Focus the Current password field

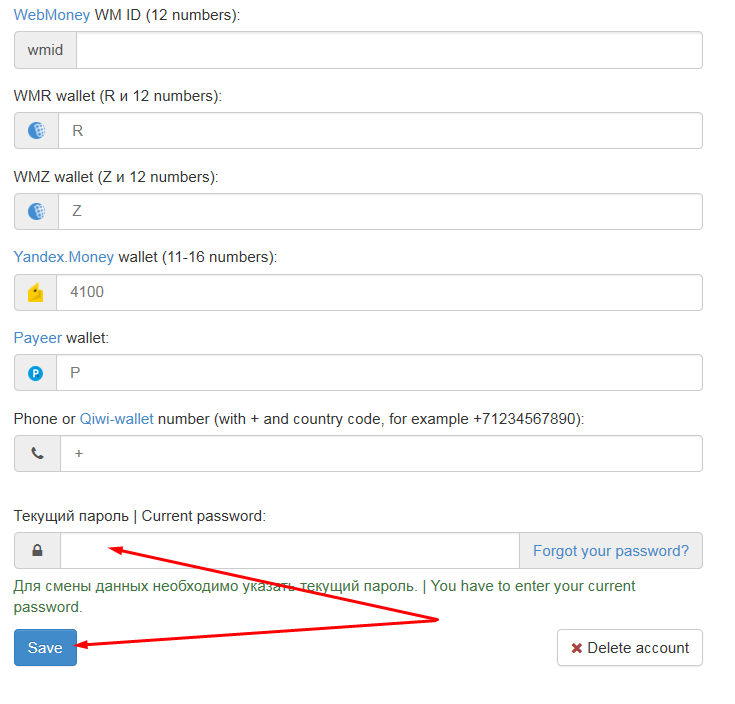(x=290, y=550)
